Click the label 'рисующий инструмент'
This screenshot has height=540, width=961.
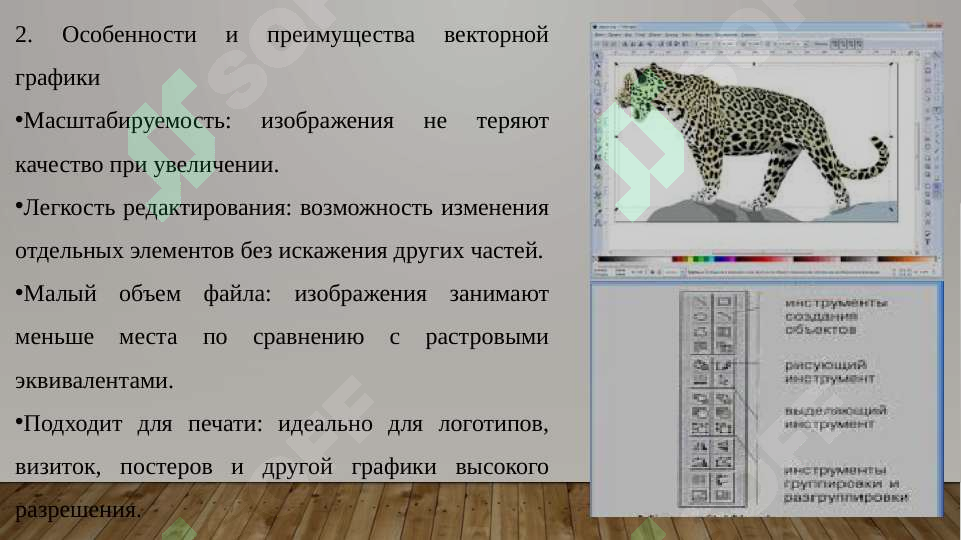pyautogui.click(x=829, y=371)
